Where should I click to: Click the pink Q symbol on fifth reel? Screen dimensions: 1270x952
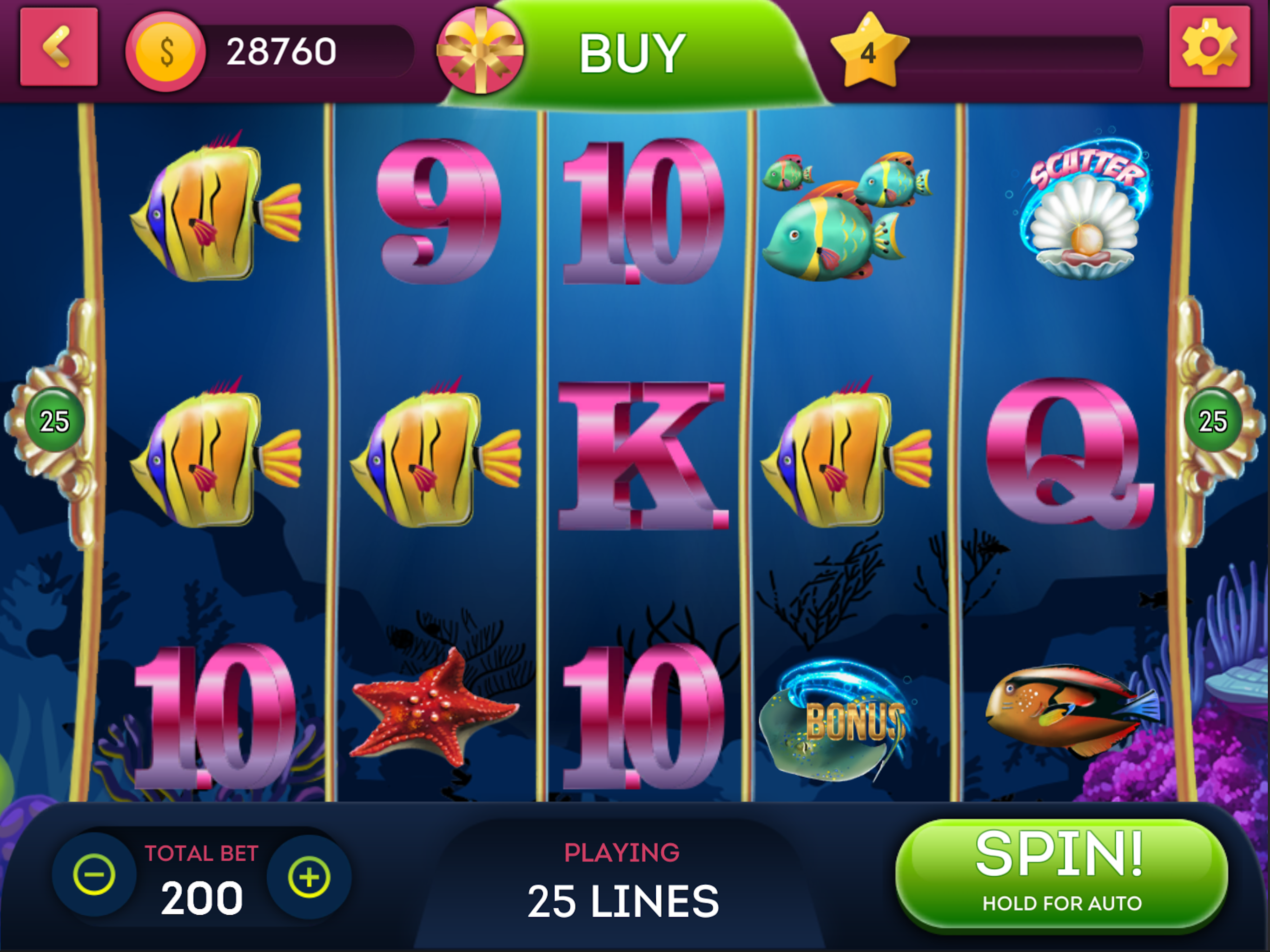tap(1070, 452)
